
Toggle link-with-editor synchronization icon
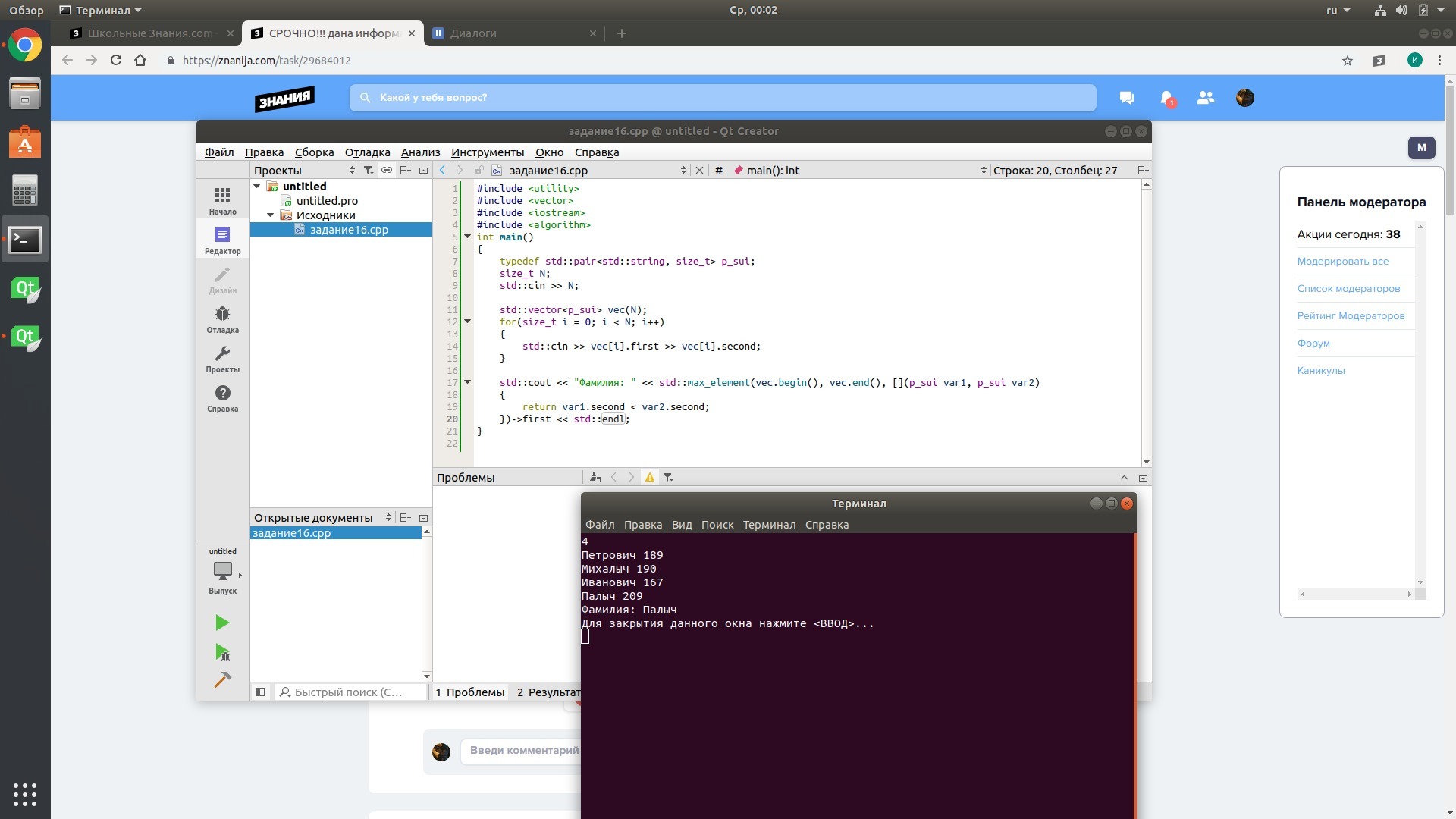386,171
